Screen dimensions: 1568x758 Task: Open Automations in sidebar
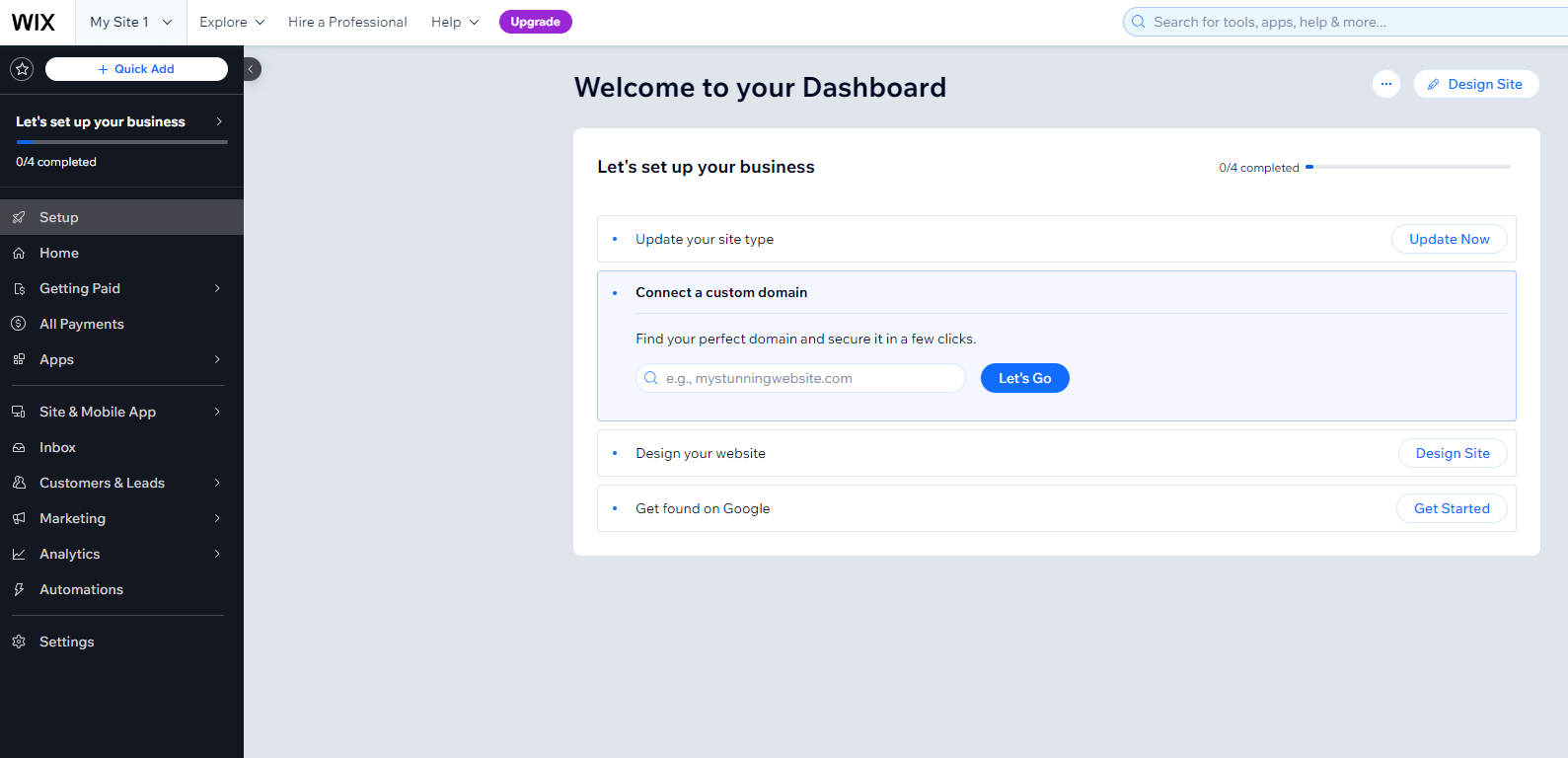coord(121,589)
